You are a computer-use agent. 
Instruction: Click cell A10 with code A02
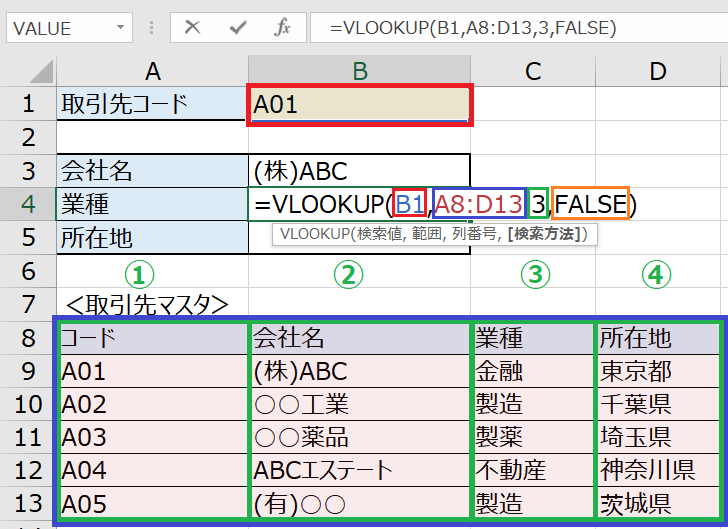[x=152, y=404]
